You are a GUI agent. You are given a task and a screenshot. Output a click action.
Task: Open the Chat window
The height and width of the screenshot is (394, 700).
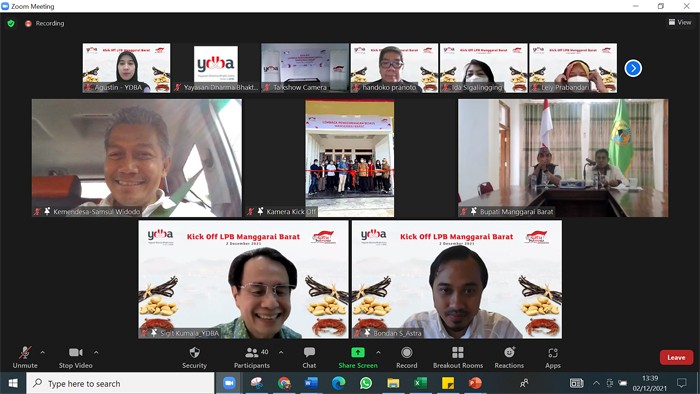coord(309,358)
